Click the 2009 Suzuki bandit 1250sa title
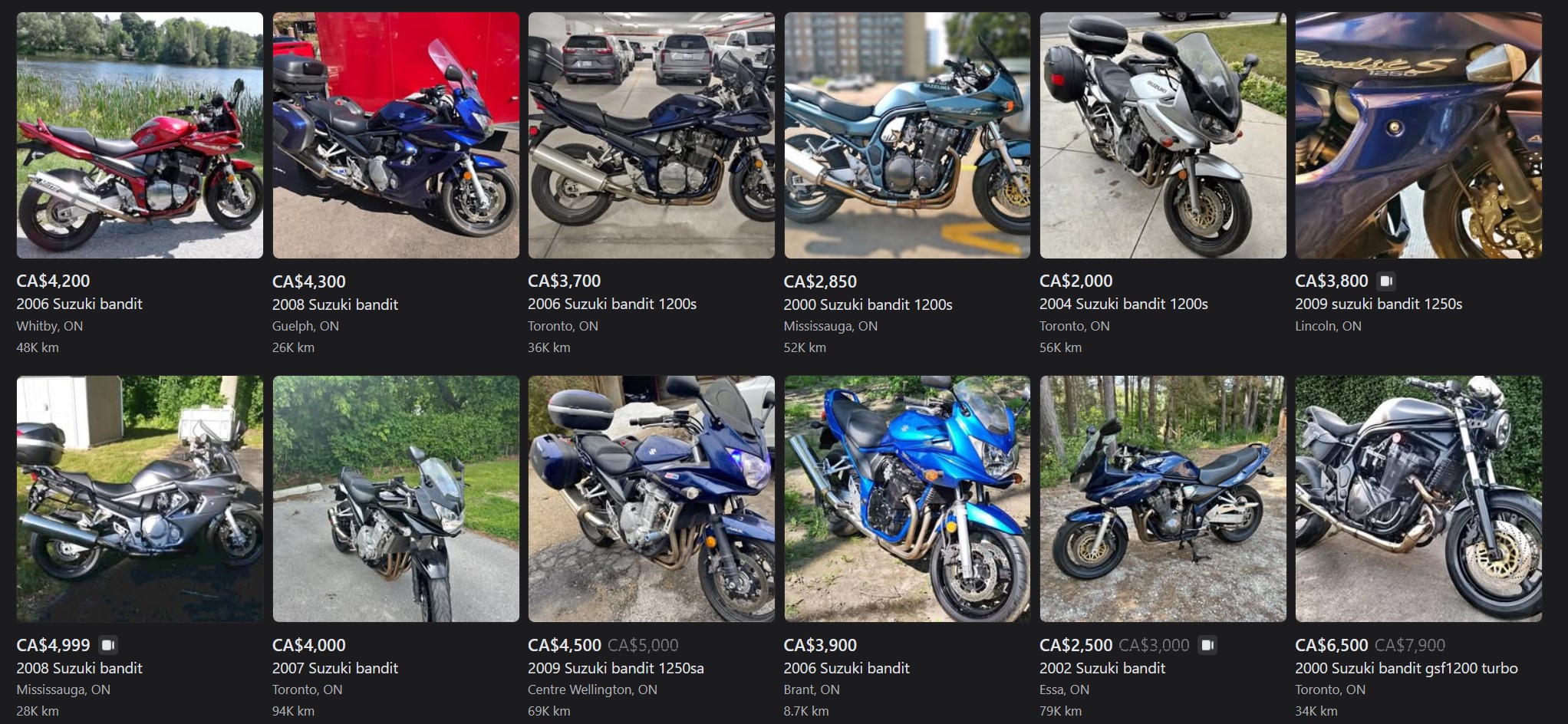The width and height of the screenshot is (1568, 724). pyautogui.click(x=615, y=668)
